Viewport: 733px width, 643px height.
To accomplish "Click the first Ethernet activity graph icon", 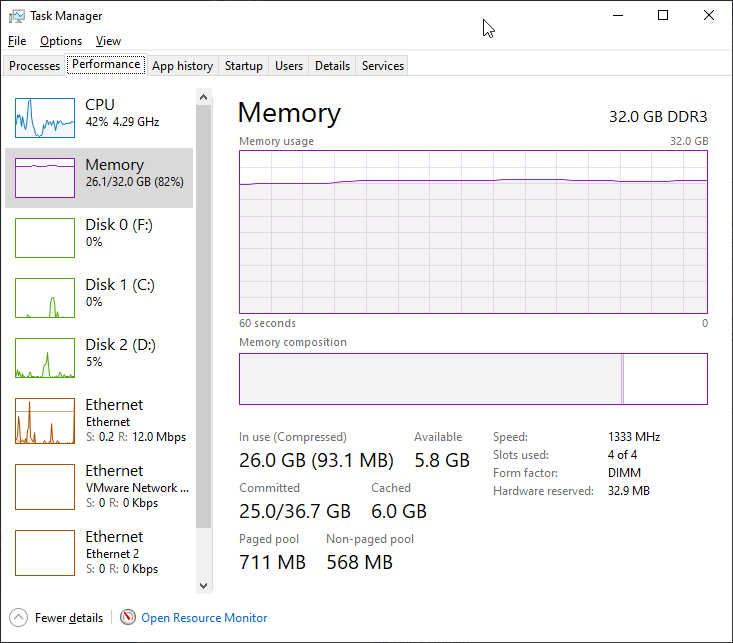I will pyautogui.click(x=45, y=421).
